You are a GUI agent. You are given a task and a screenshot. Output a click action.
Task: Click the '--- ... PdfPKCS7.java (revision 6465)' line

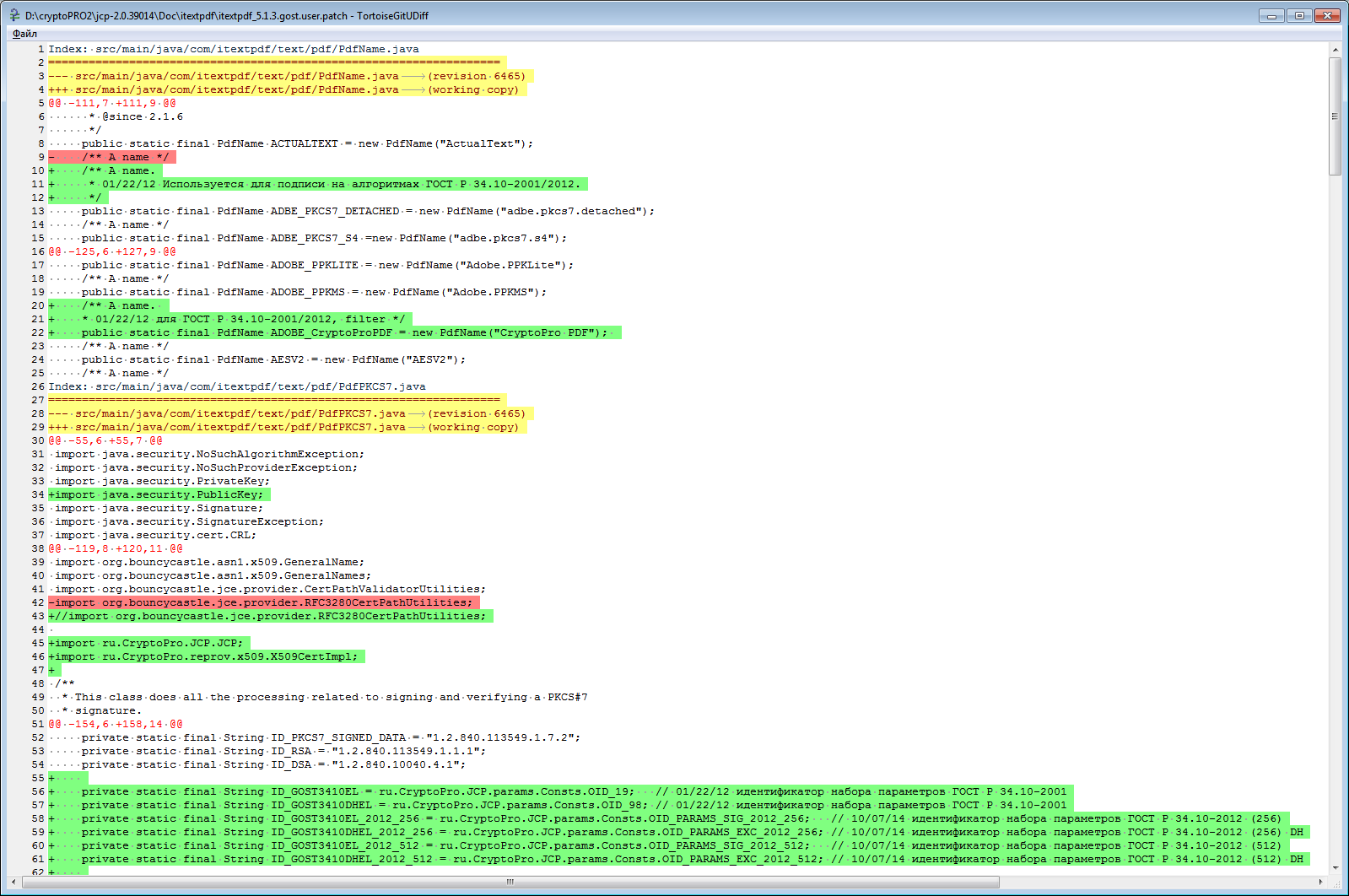click(x=291, y=413)
